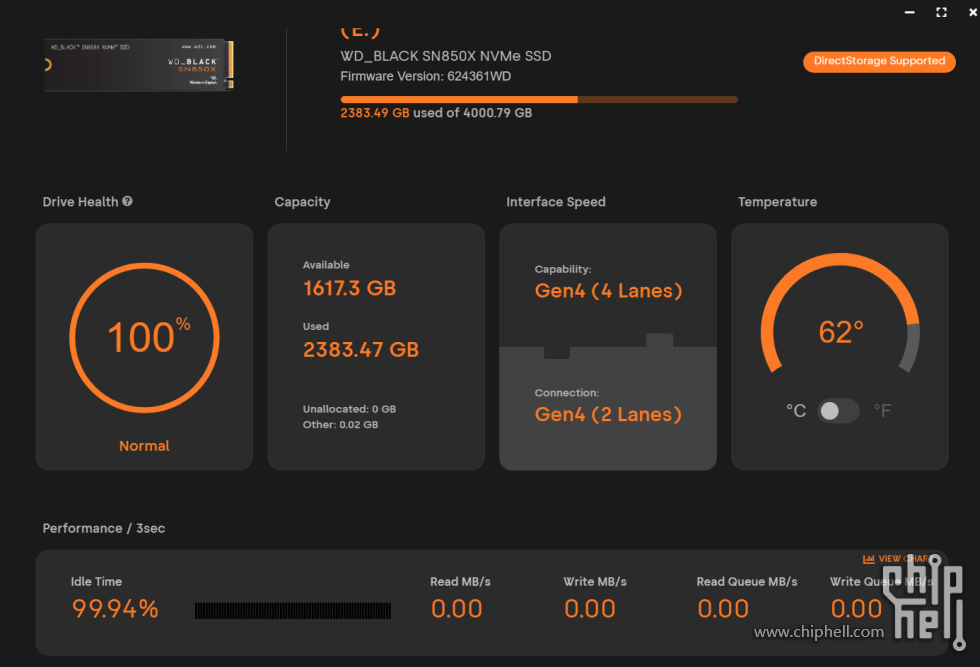Click the °F unit label
This screenshot has width=980, height=667.
[x=882, y=411]
